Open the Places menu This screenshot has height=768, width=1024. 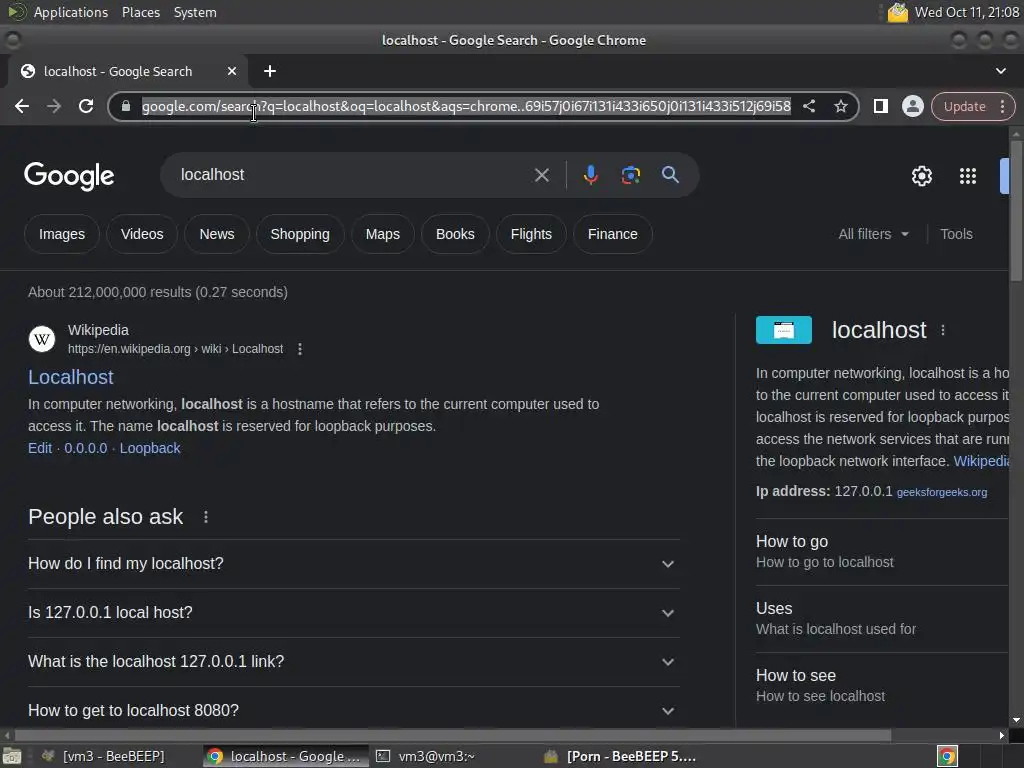(140, 12)
